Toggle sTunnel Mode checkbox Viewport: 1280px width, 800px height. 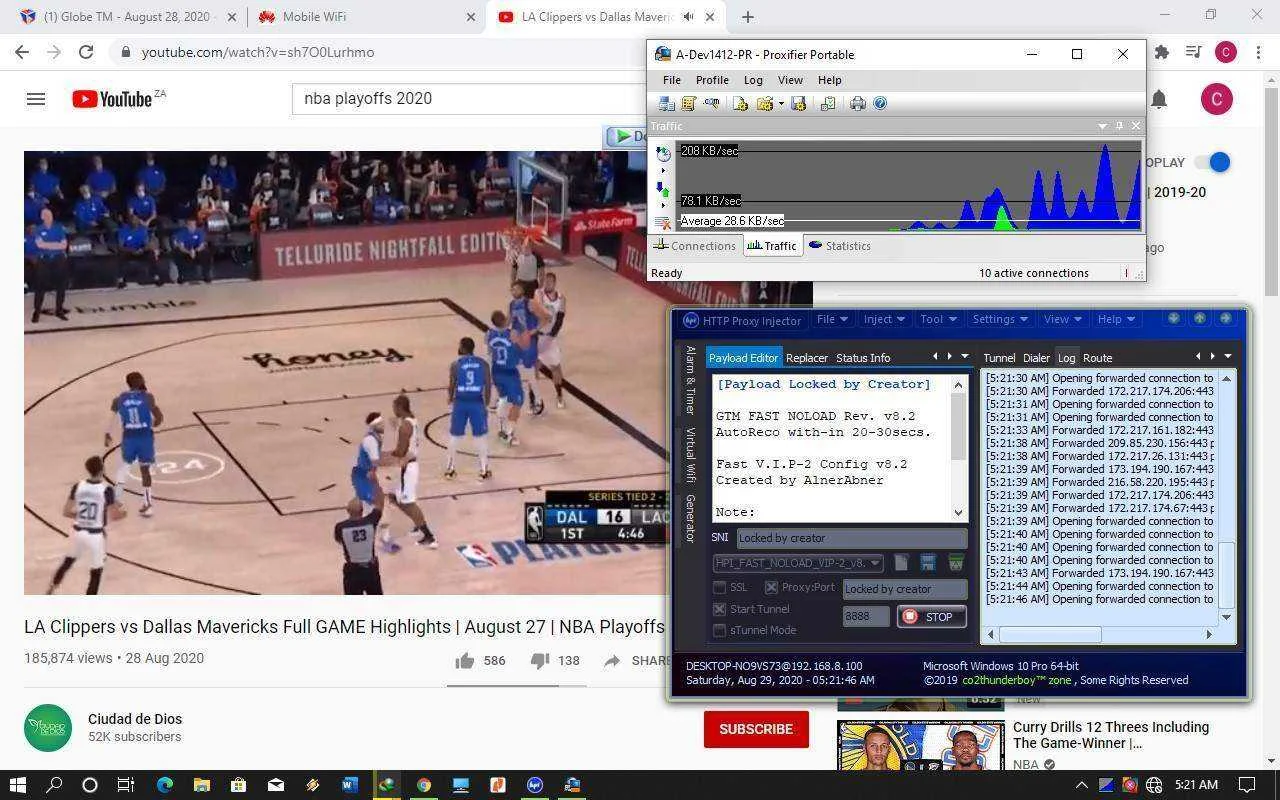(719, 630)
